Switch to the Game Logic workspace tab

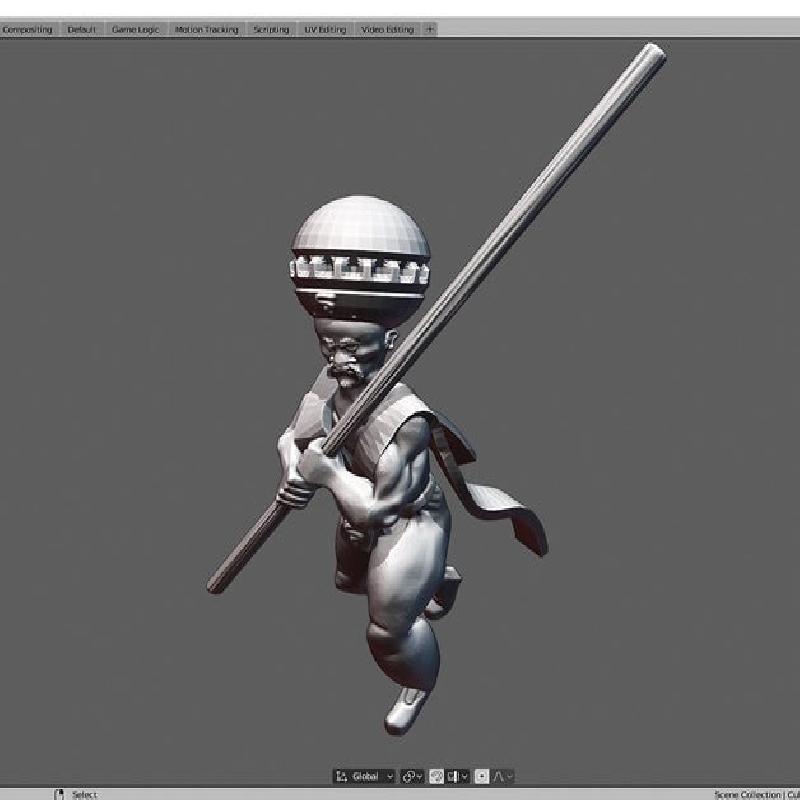(x=135, y=30)
